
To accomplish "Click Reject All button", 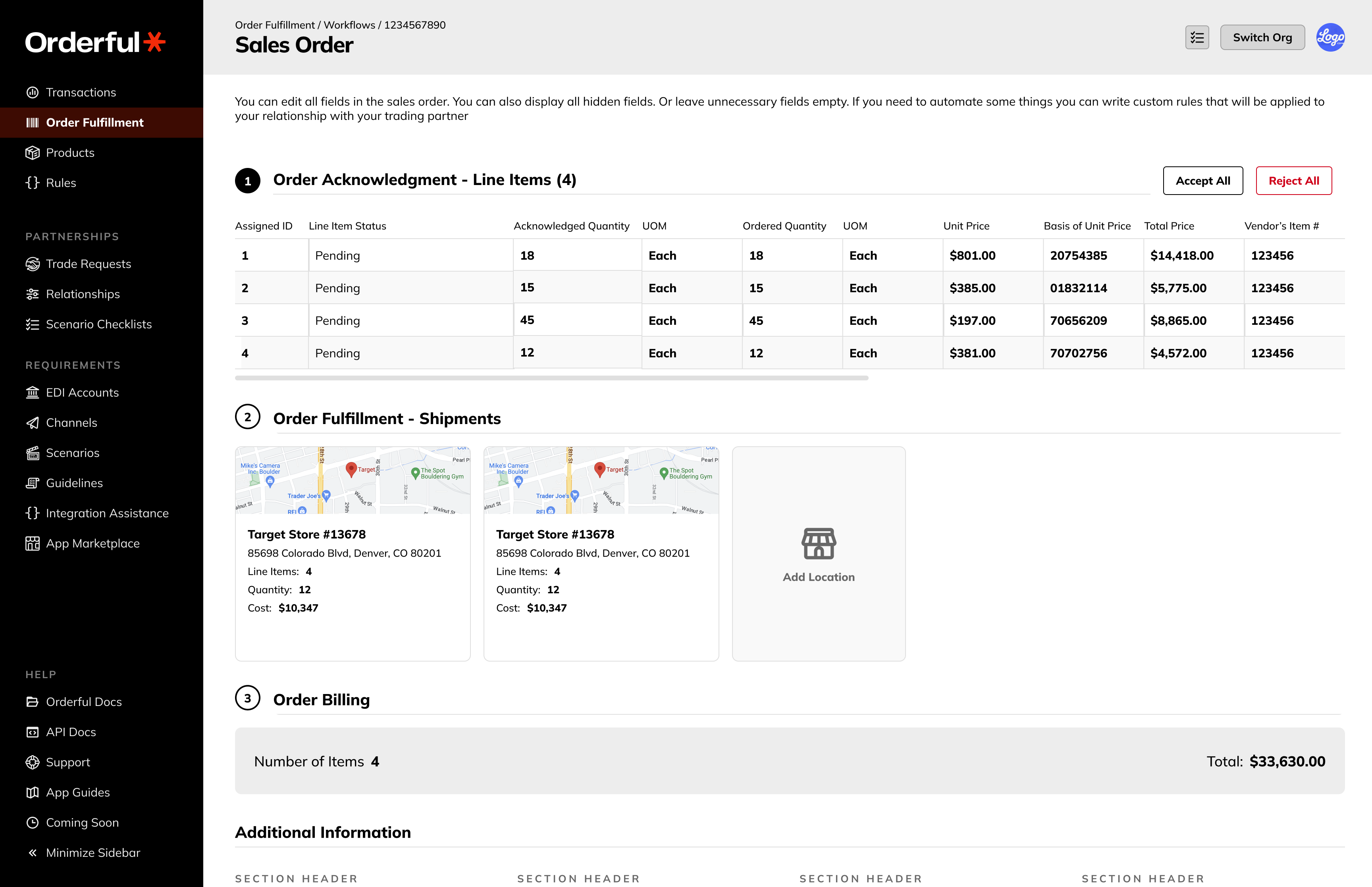I will coord(1294,181).
